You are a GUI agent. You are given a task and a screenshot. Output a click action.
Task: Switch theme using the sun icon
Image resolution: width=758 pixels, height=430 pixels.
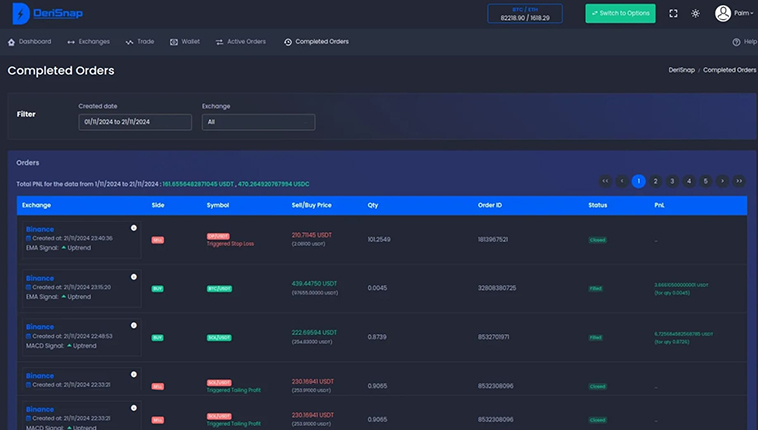[x=696, y=13]
